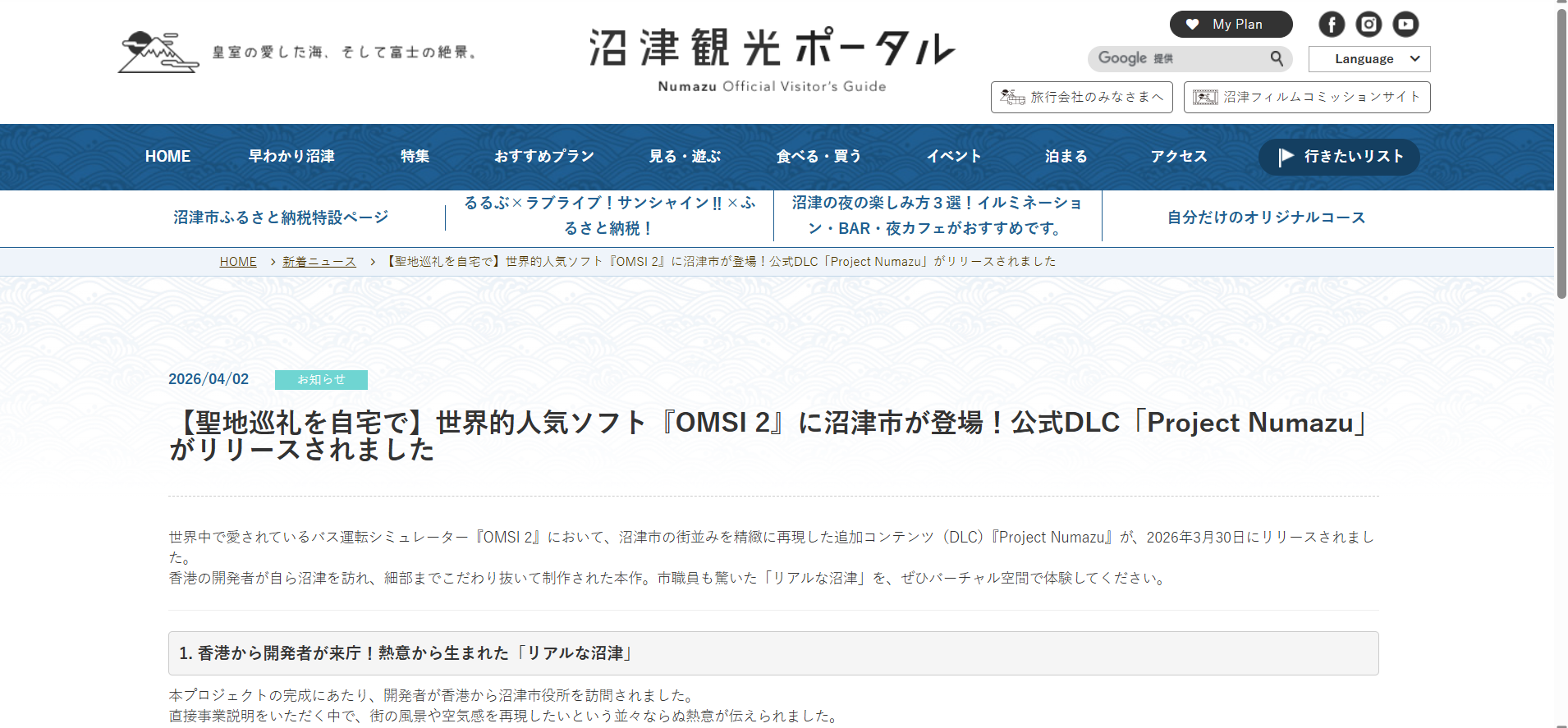Screen dimensions: 1568x728
Task: Click the 沼津観光ポータル site title
Action: [x=772, y=48]
